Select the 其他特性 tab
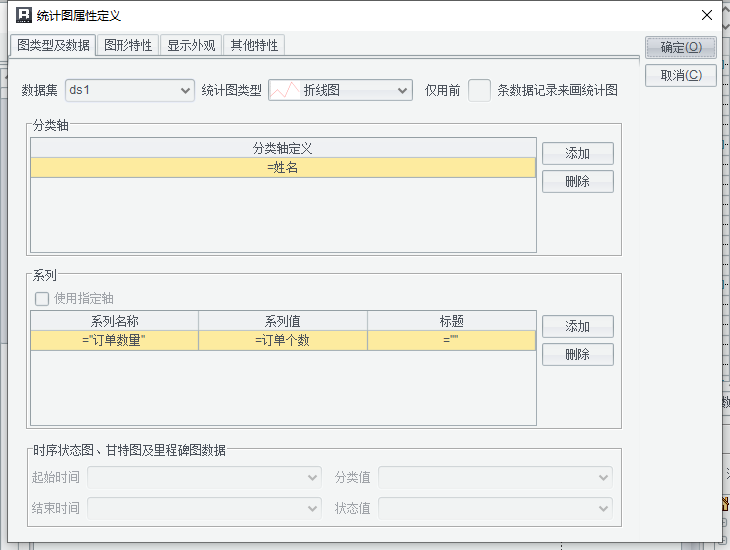 coord(254,45)
